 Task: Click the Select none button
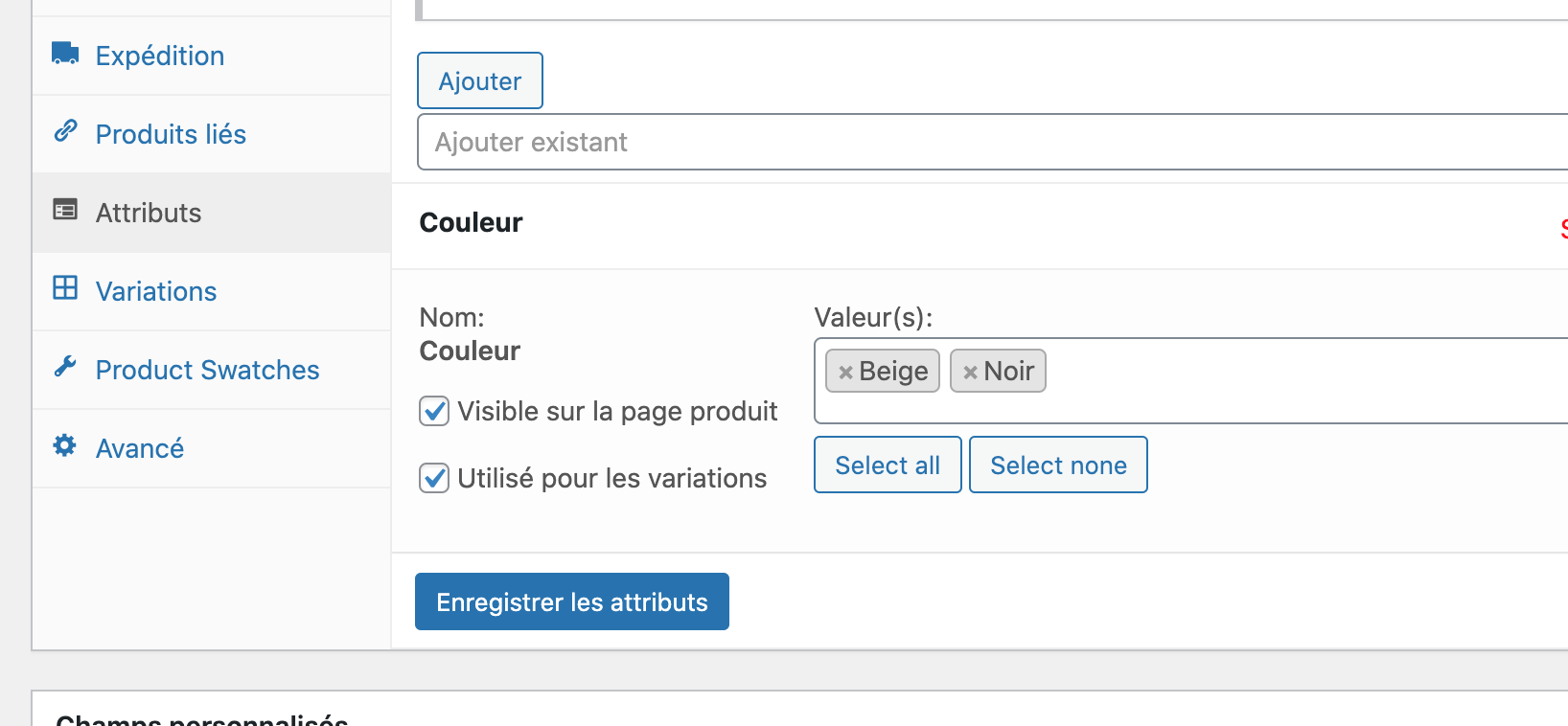(x=1058, y=465)
